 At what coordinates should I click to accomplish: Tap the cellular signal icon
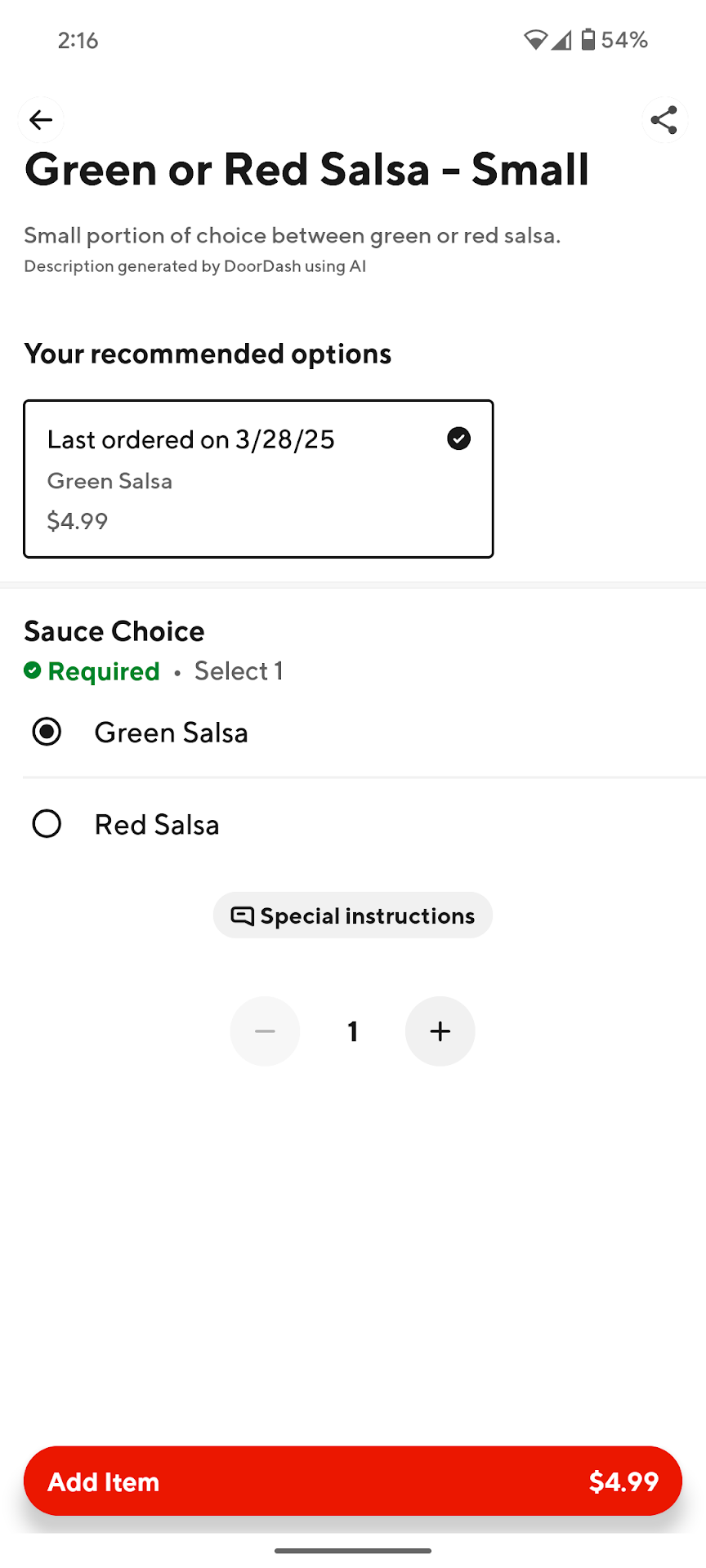tap(561, 39)
